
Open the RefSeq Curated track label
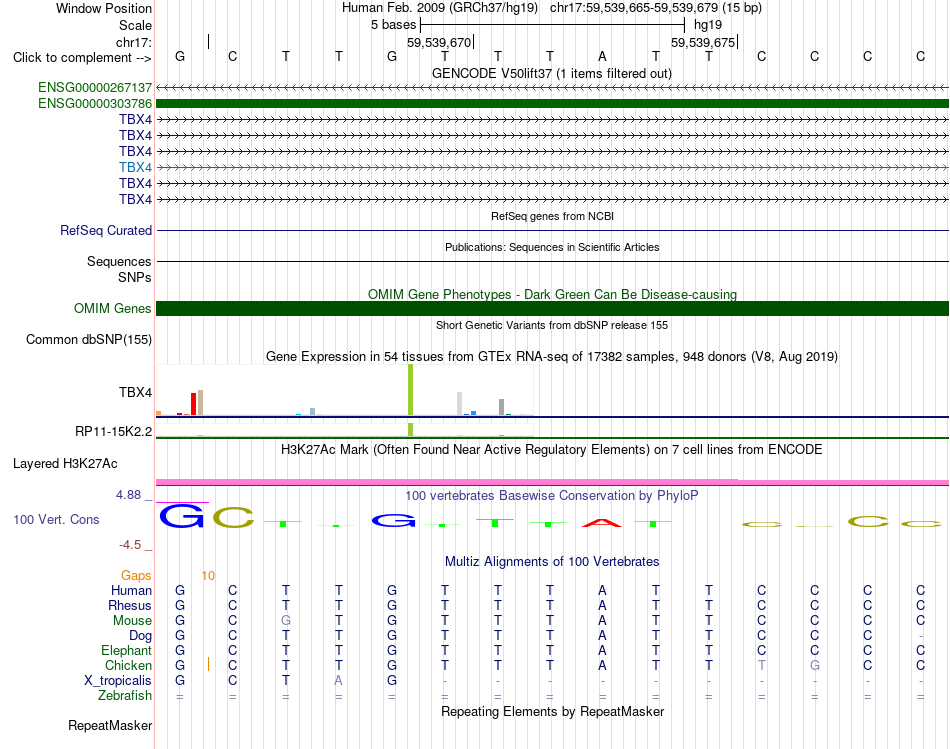tap(105, 230)
